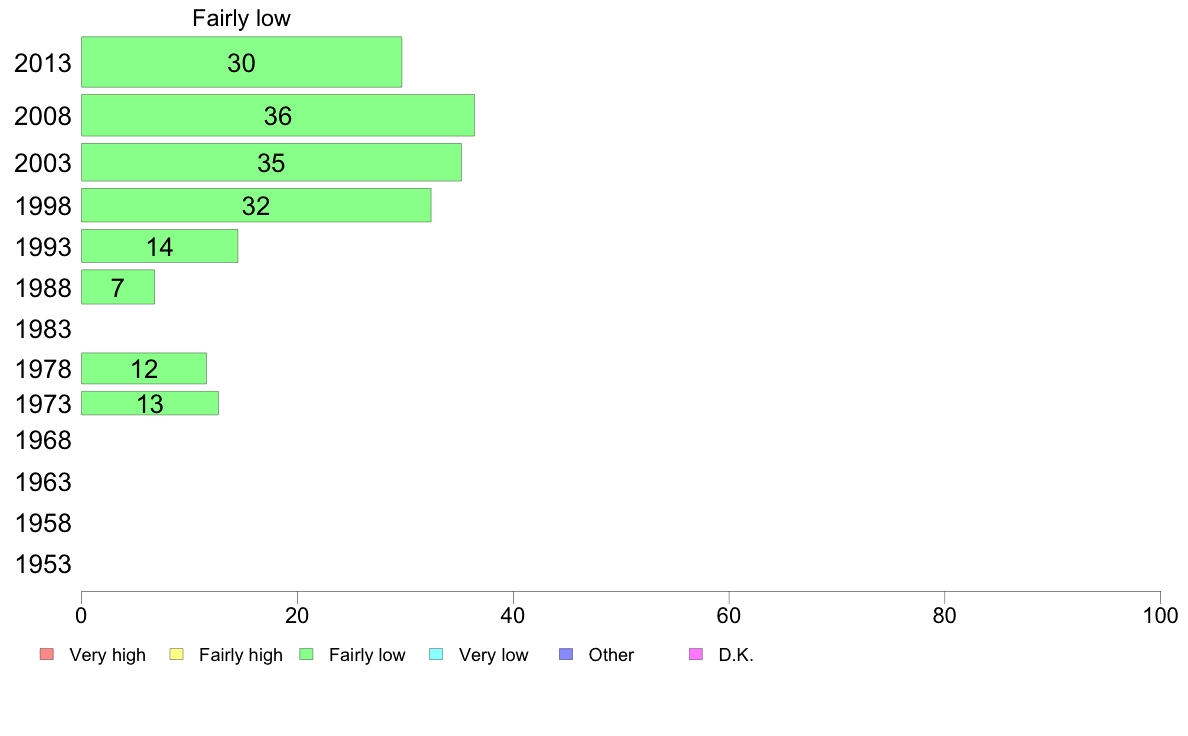Click the green Fairly low legend swatch
This screenshot has height=736, width=1188.
click(x=306, y=654)
